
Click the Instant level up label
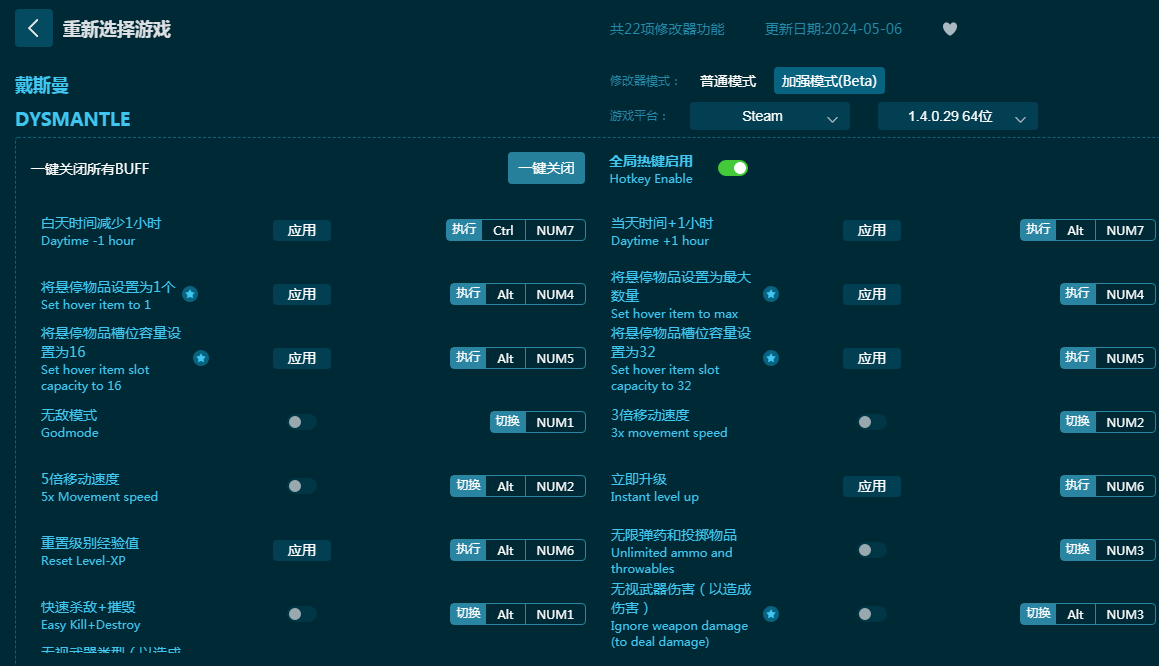[x=654, y=497]
